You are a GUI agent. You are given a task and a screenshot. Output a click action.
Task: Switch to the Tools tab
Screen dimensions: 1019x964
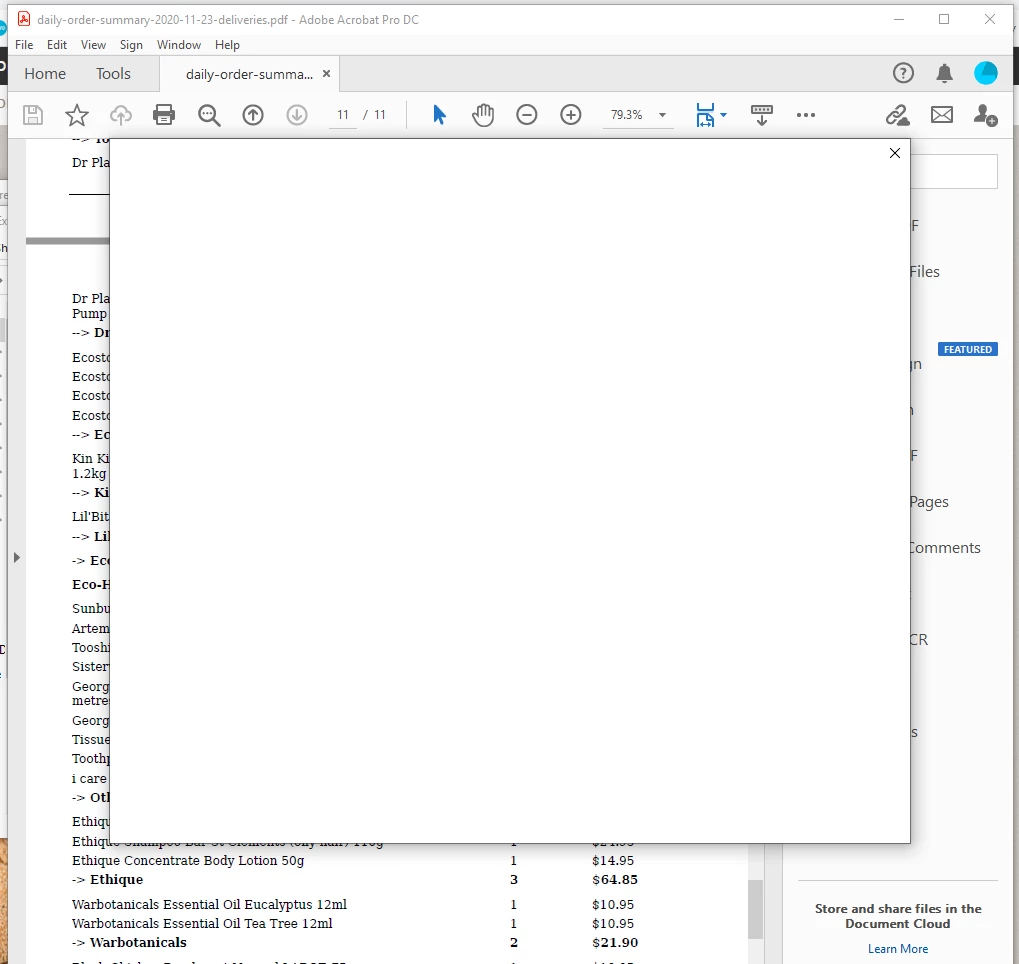tap(113, 73)
